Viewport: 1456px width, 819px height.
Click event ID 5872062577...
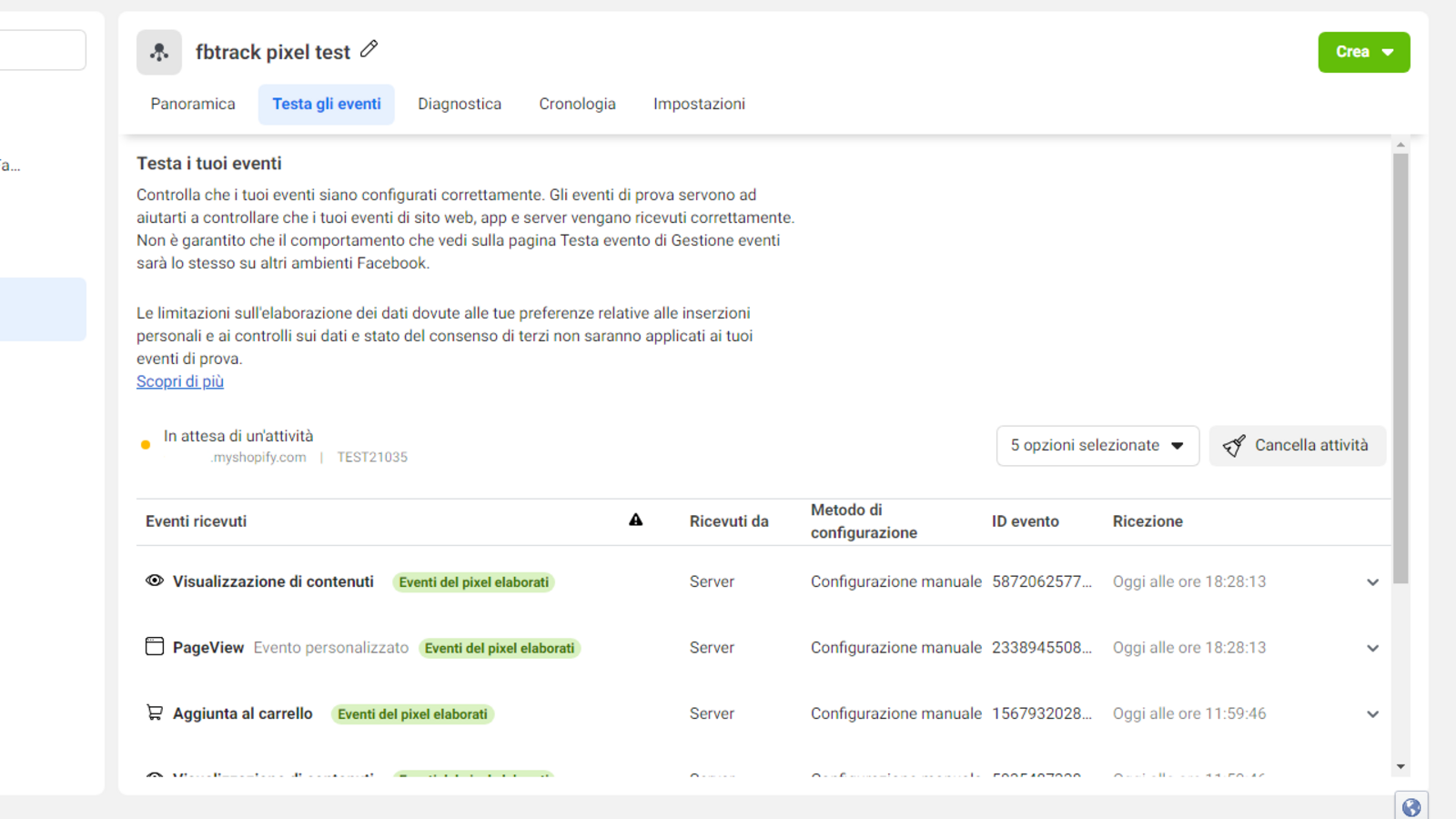1041,581
